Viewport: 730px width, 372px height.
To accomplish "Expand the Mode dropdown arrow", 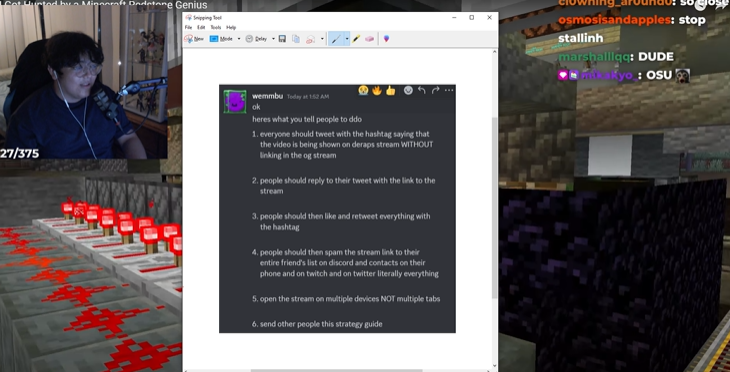I will coord(239,39).
